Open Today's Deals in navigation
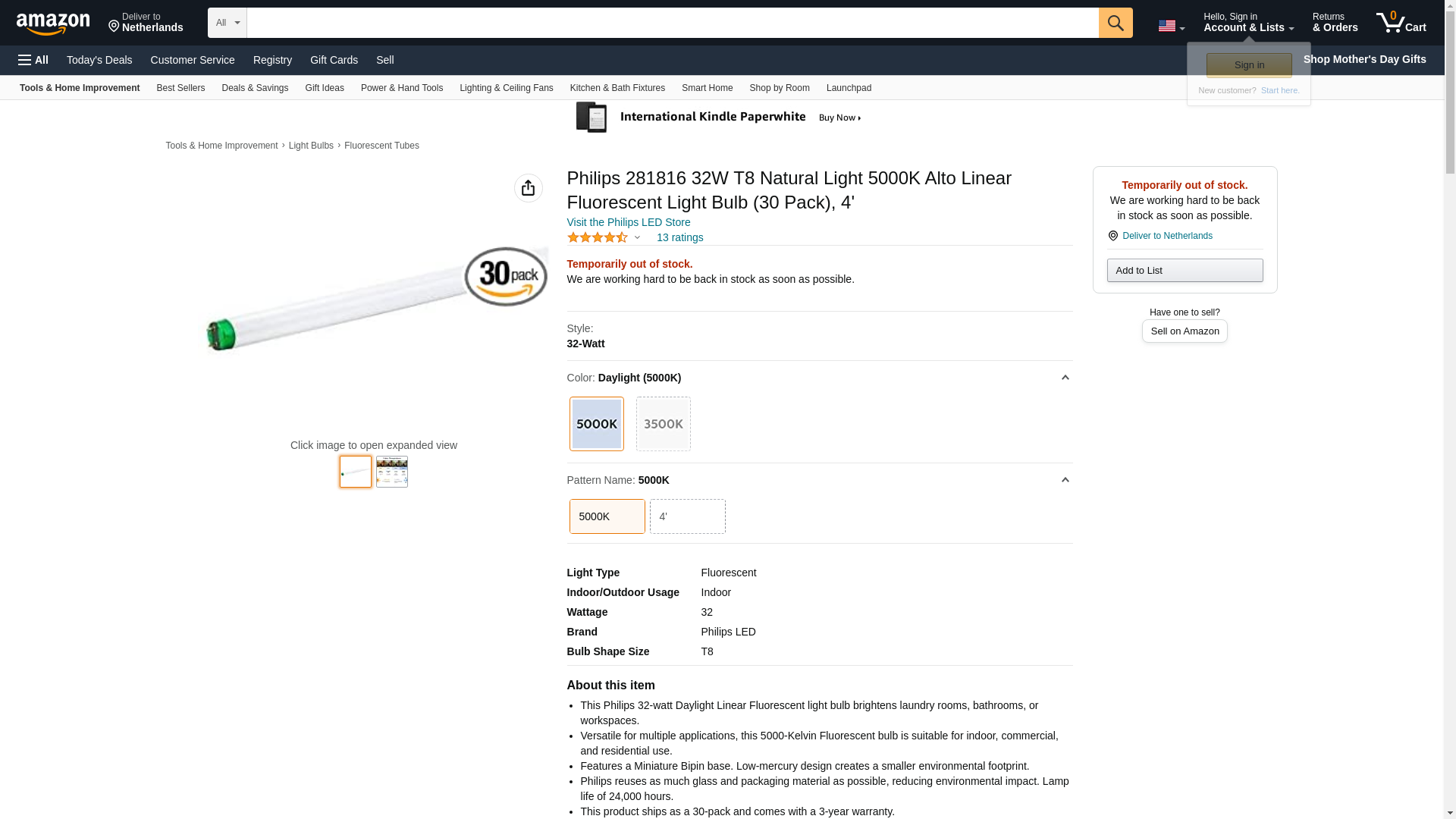1456x819 pixels. pos(99,60)
